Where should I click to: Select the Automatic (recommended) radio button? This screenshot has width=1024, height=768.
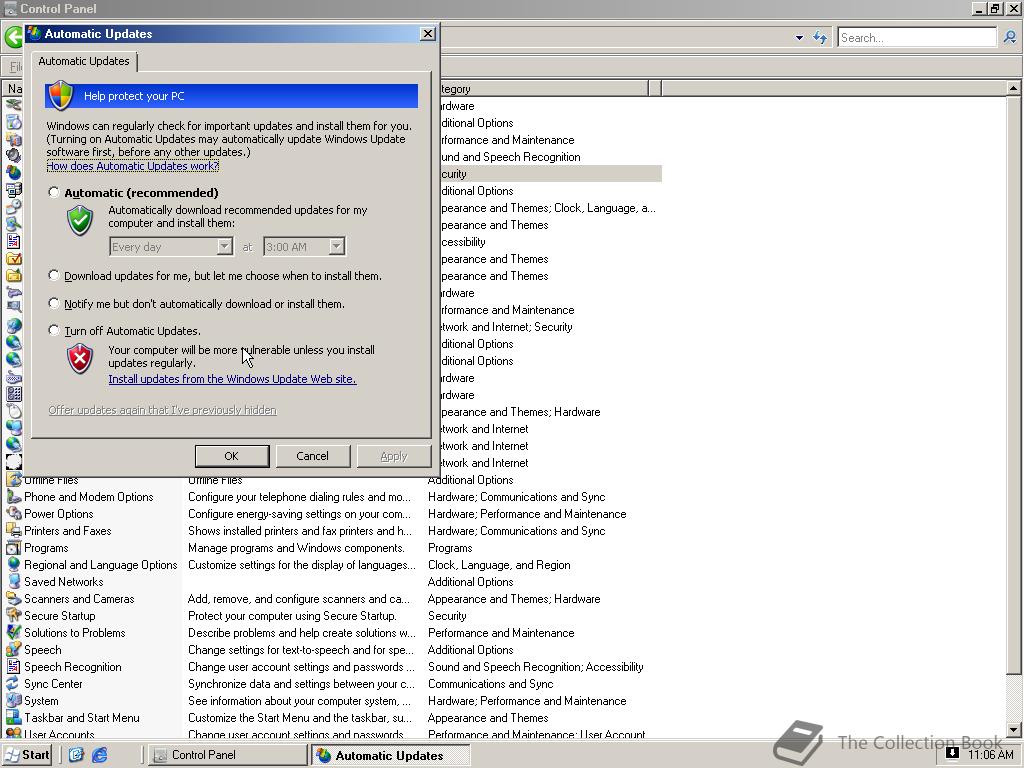pyautogui.click(x=54, y=193)
